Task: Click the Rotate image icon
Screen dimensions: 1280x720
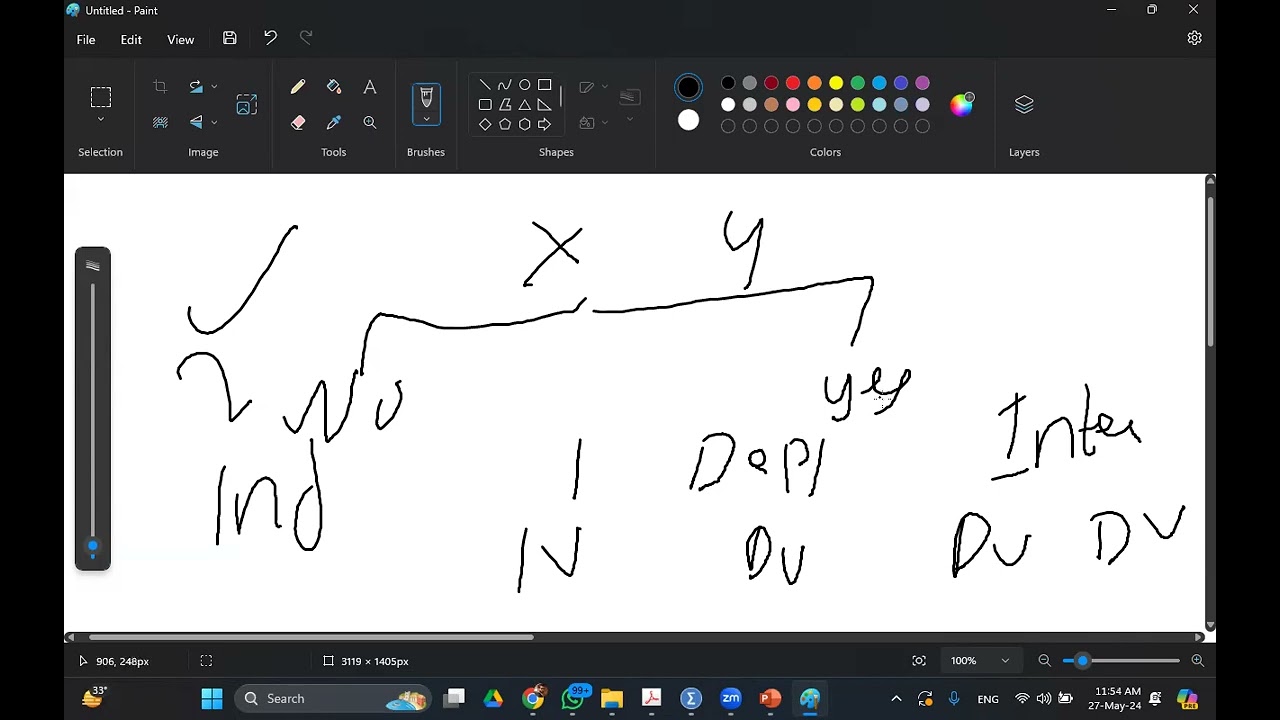Action: [196, 88]
